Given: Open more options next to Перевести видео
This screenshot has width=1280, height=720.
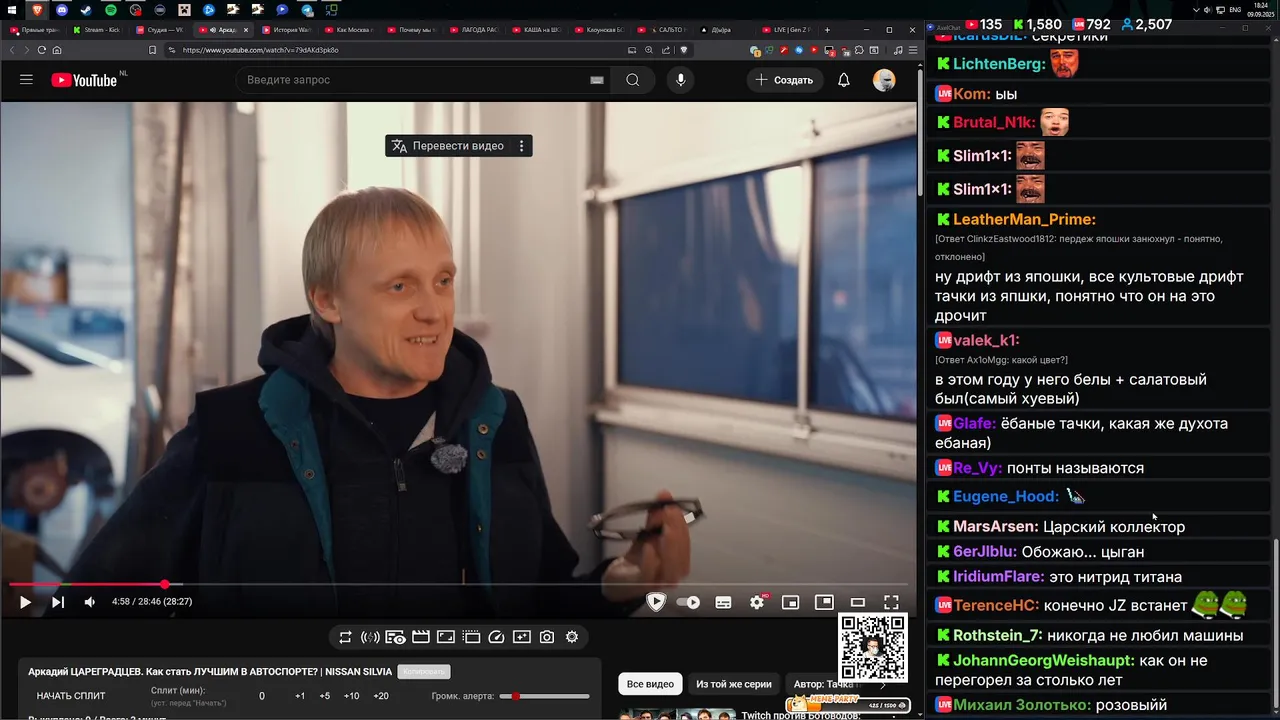Looking at the screenshot, I should coord(521,146).
